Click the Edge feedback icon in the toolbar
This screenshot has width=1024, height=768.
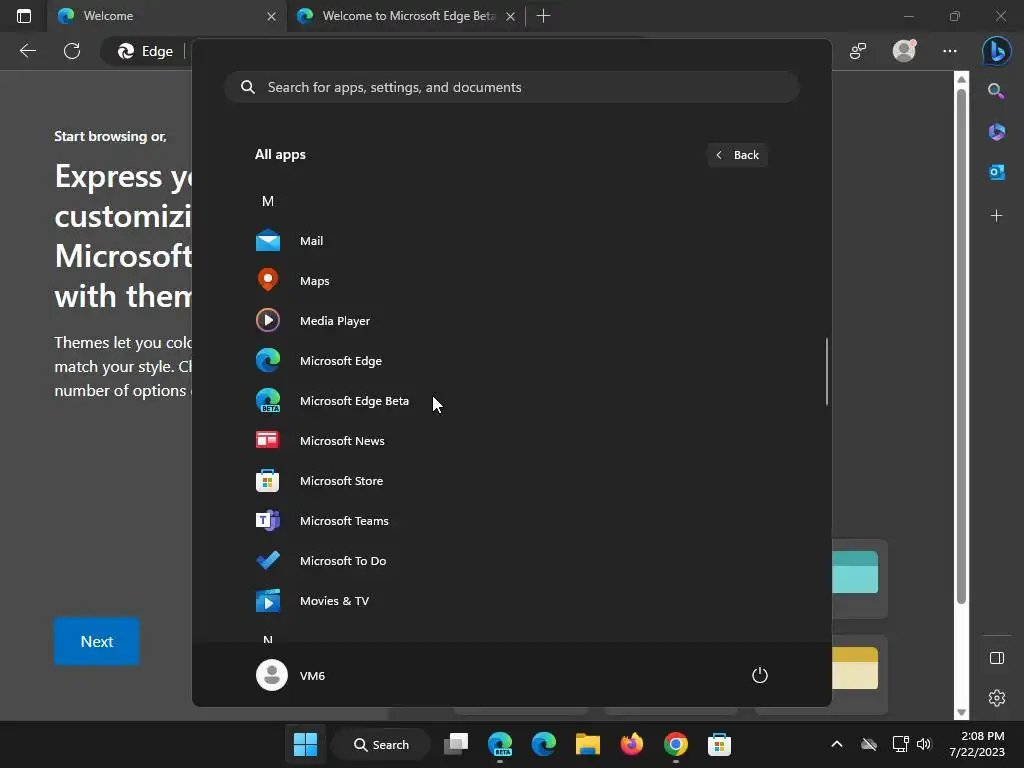(x=858, y=51)
